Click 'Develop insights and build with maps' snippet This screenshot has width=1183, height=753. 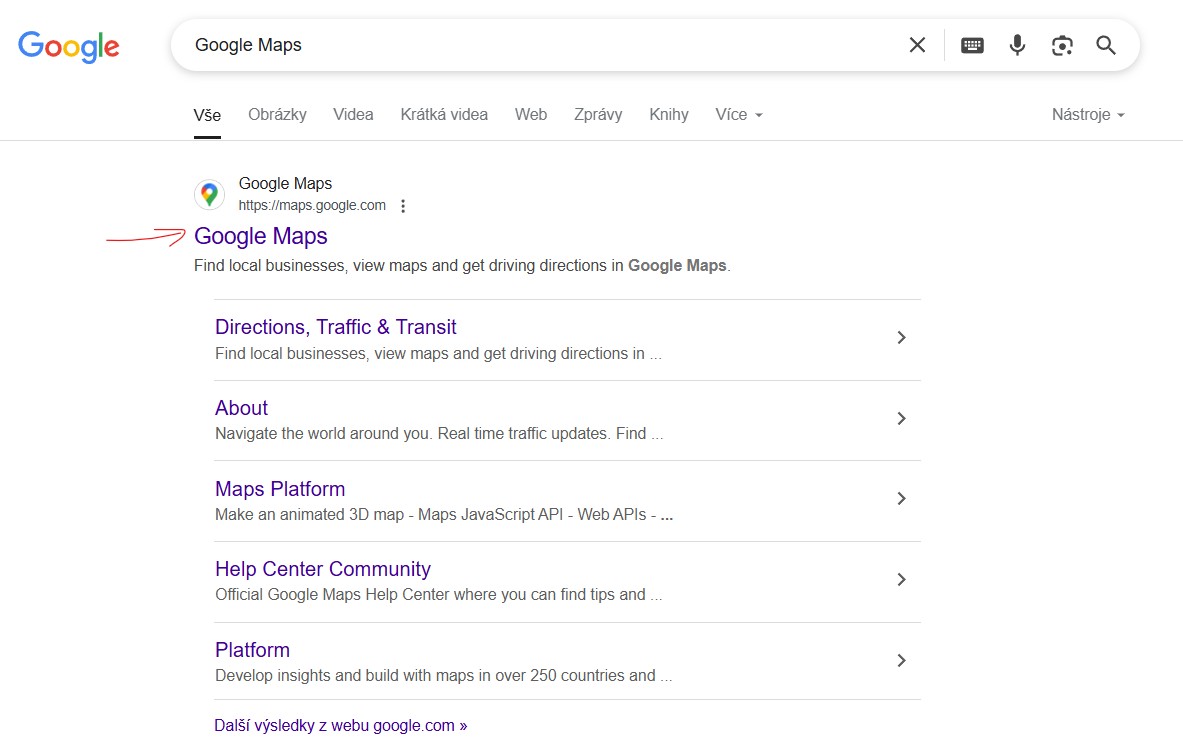coord(443,675)
